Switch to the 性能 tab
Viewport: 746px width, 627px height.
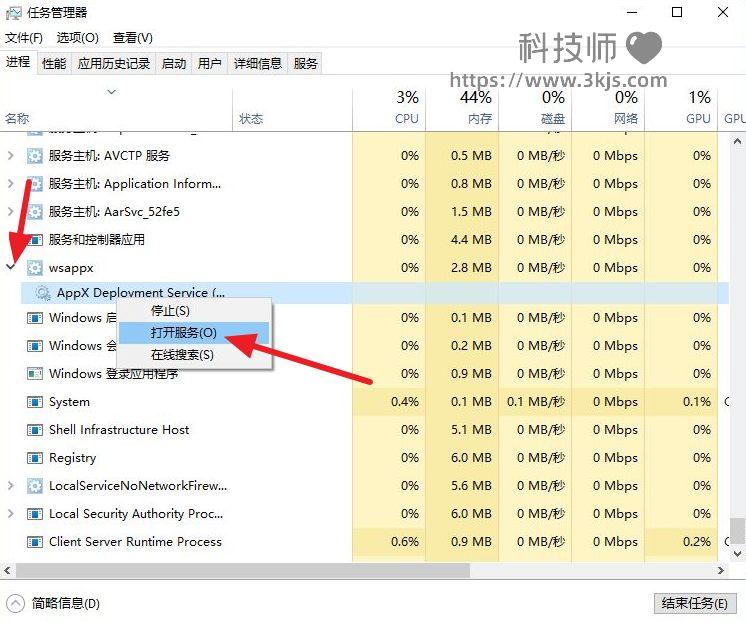pyautogui.click(x=54, y=64)
